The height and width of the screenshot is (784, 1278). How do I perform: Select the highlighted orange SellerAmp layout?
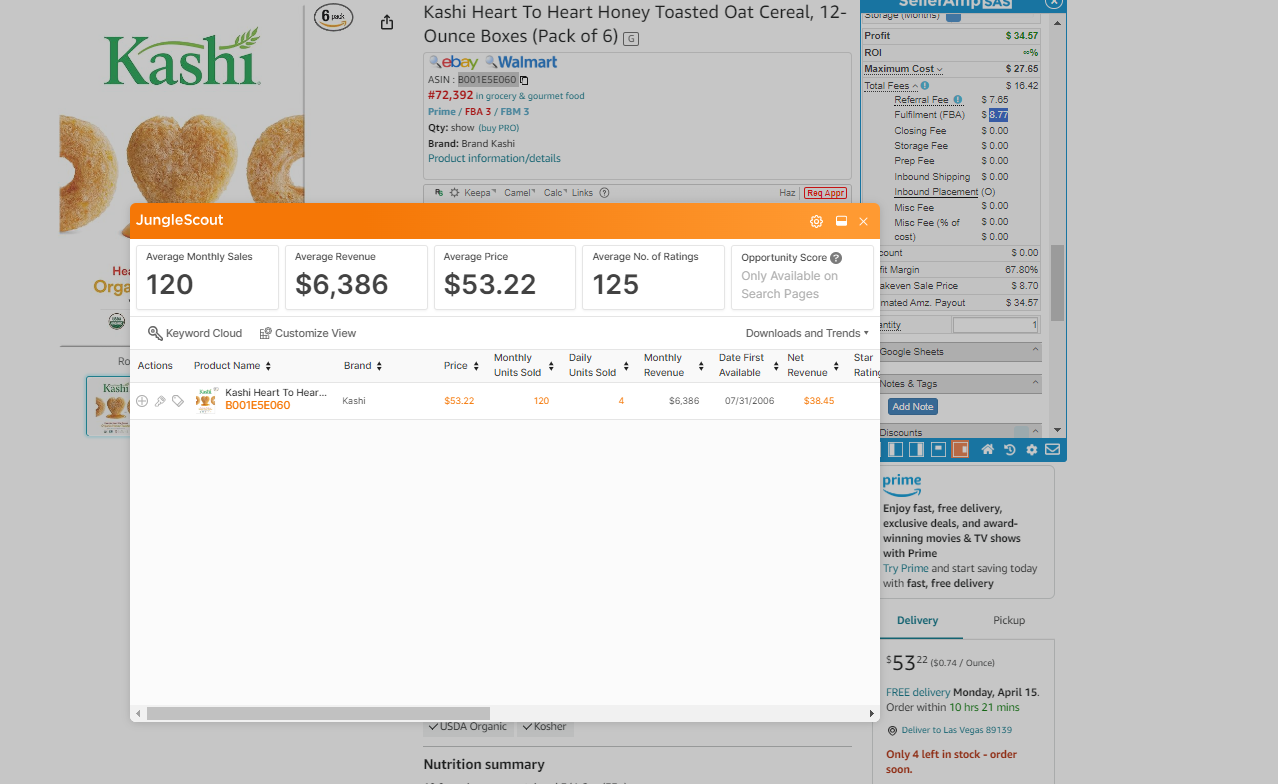tap(960, 450)
